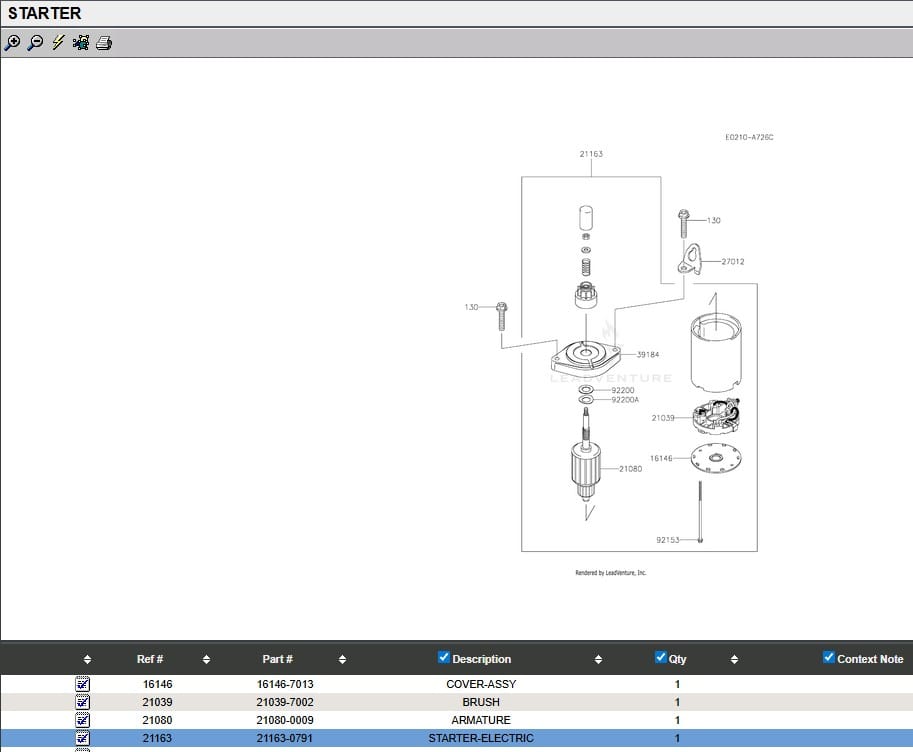Image resolution: width=913 pixels, height=752 pixels.
Task: Click sort arrows left of Ref # header
Action: point(87,660)
